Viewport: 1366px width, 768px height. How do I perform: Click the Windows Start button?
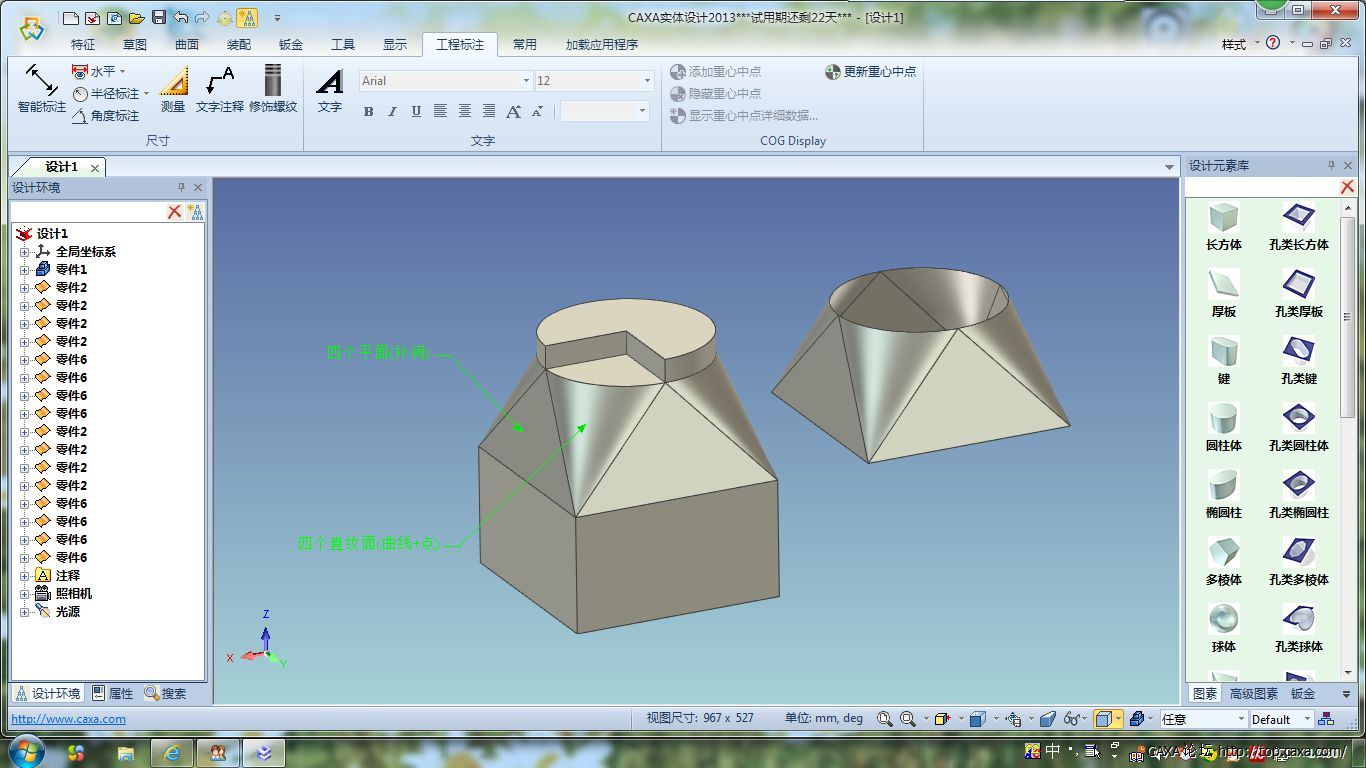[25, 751]
